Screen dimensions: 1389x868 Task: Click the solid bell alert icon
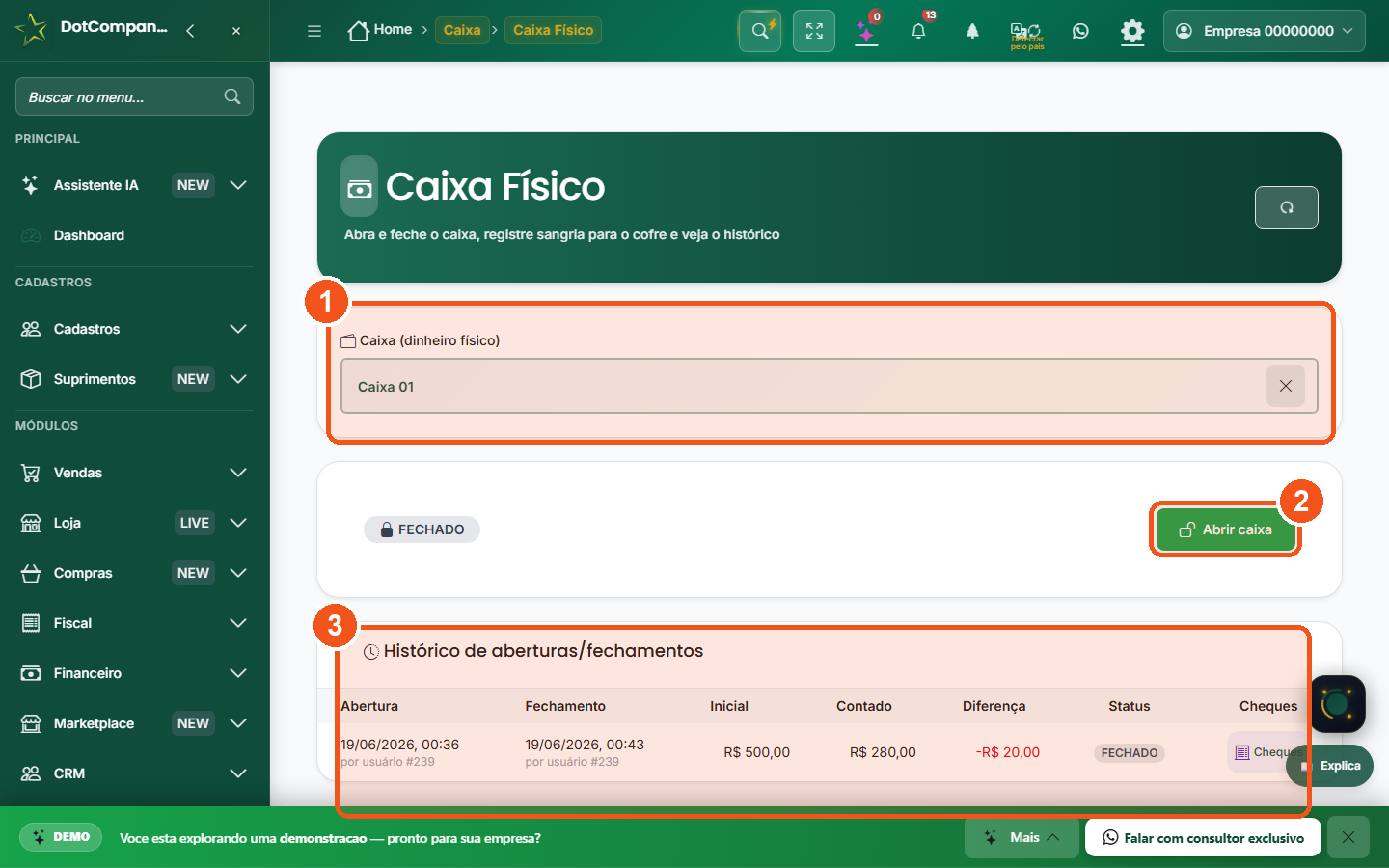(x=972, y=31)
